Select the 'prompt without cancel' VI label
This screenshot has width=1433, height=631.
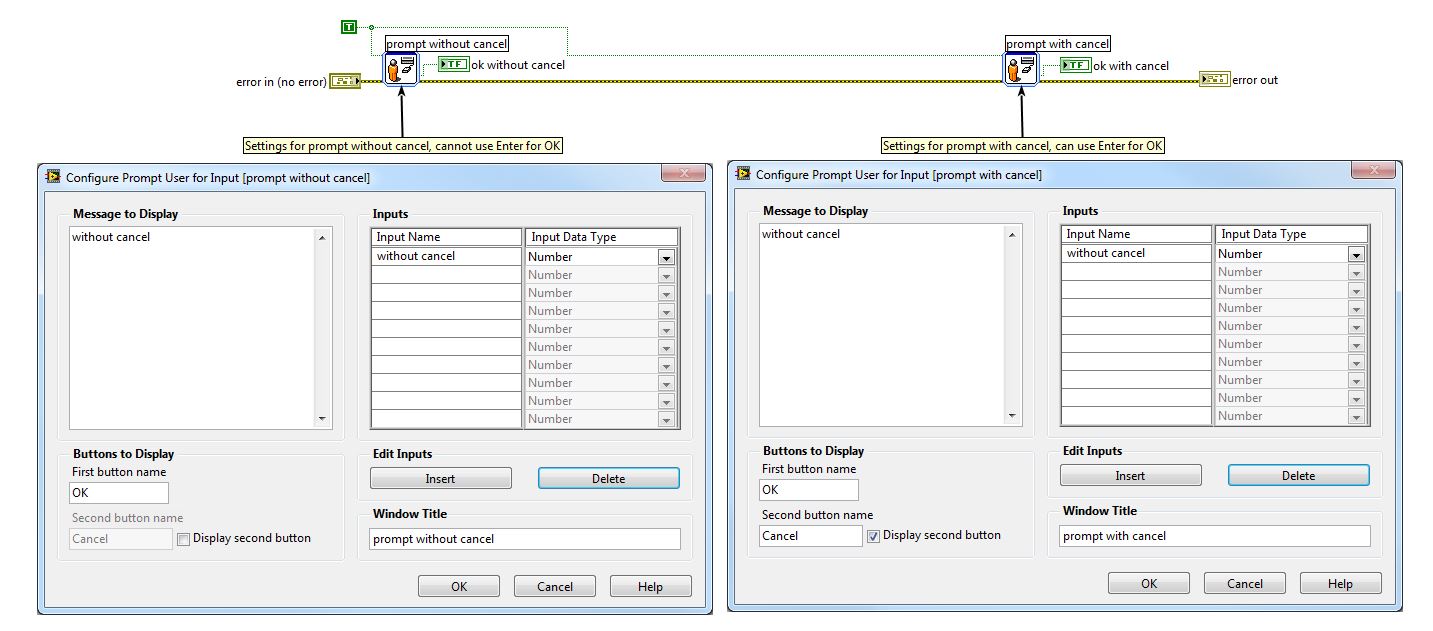tap(447, 44)
